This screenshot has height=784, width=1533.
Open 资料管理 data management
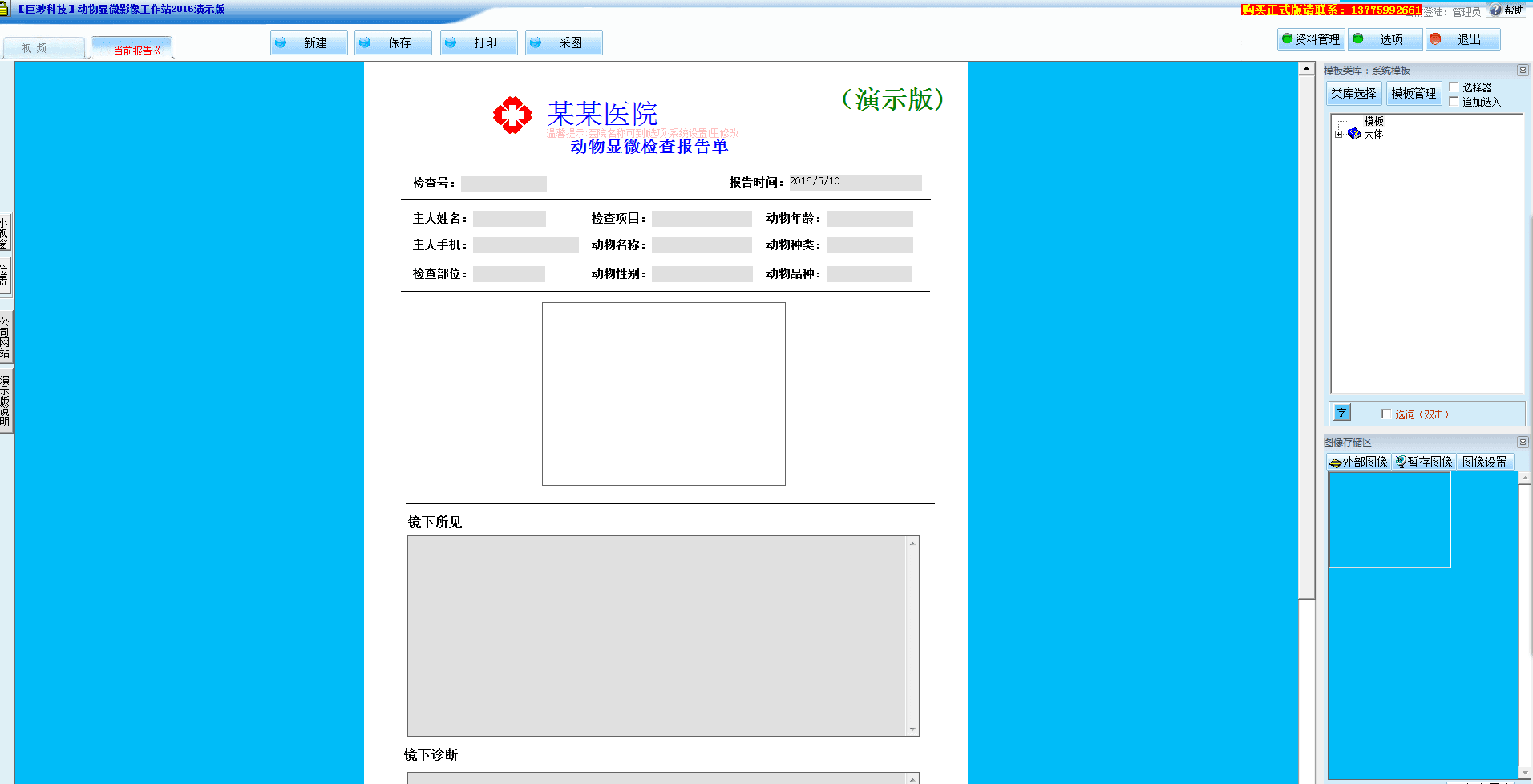click(1310, 39)
